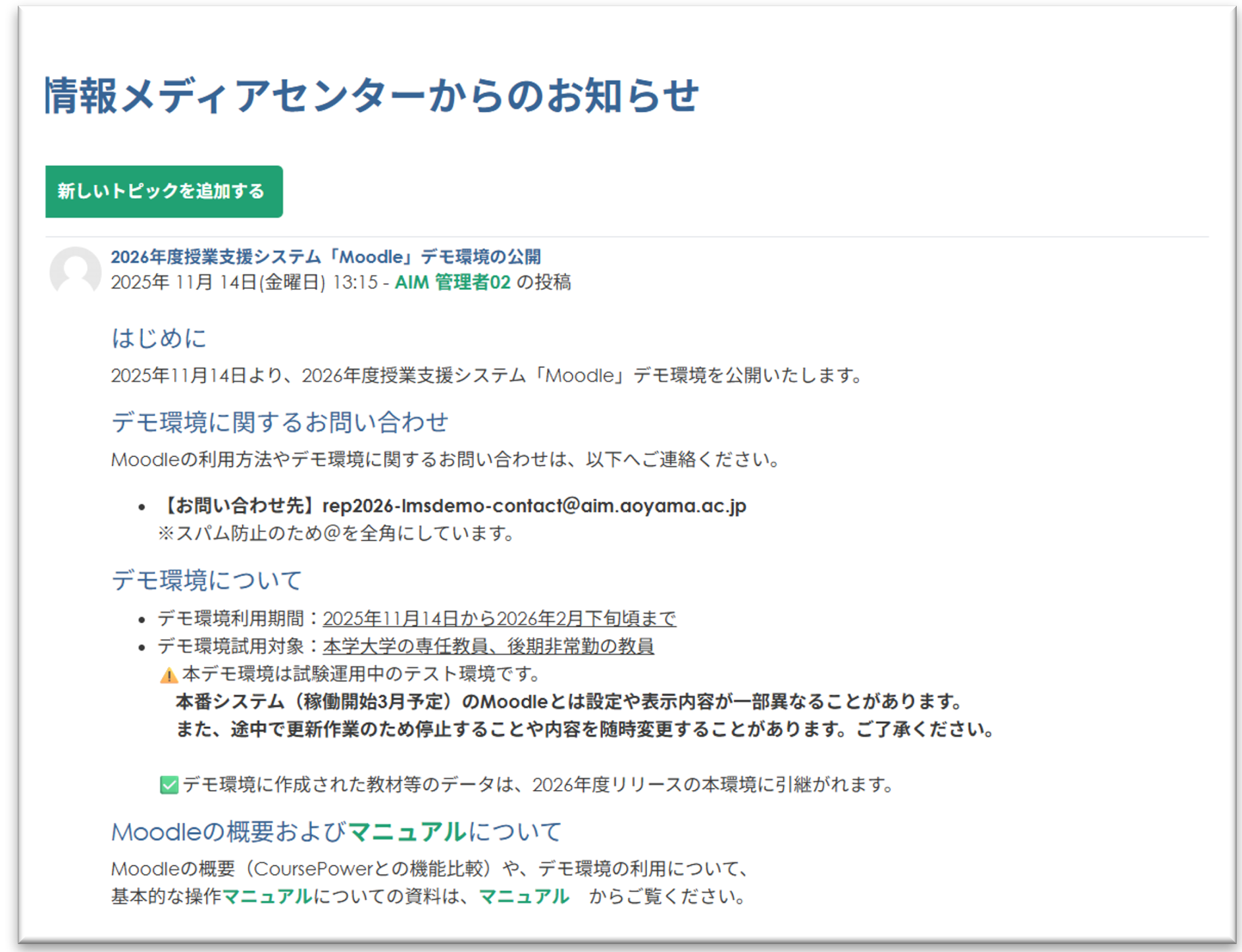Click the green checkmark icon about data migration

[168, 784]
